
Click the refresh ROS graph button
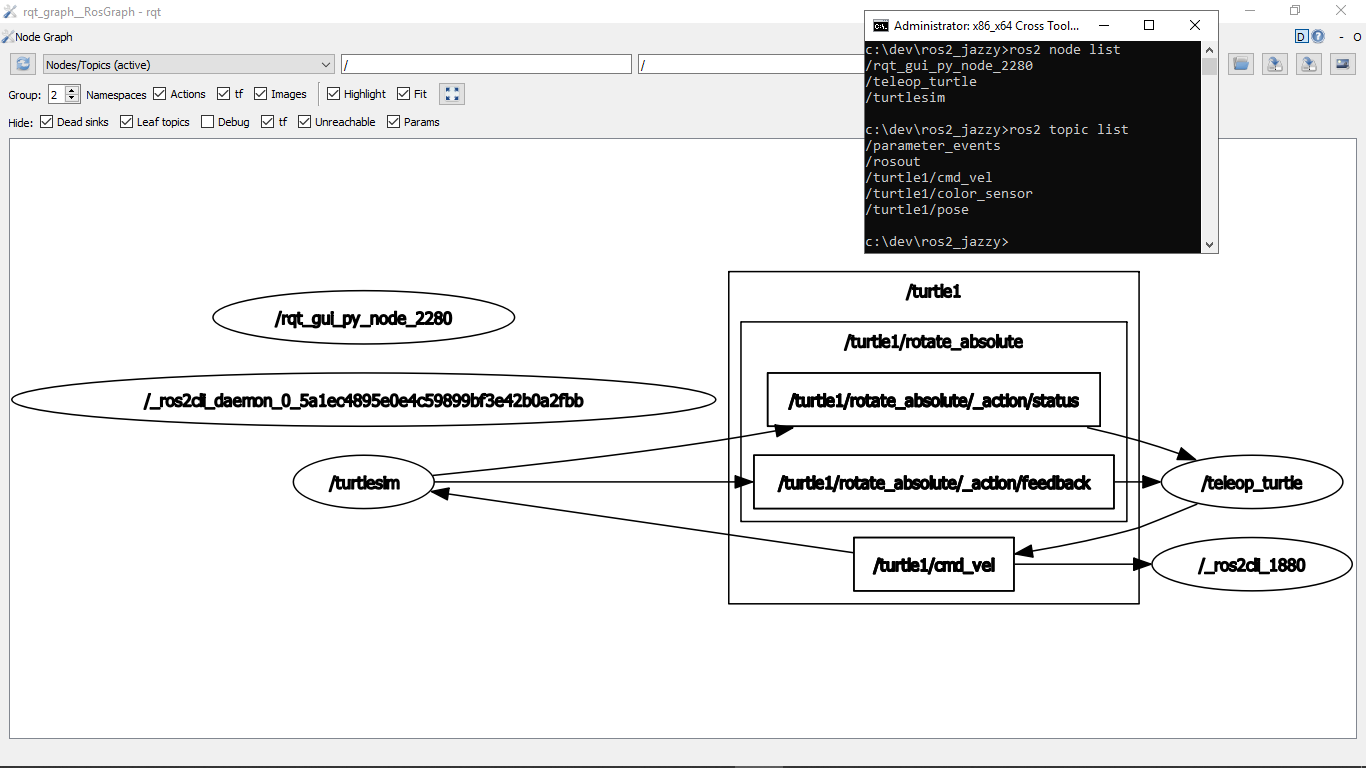(23, 64)
